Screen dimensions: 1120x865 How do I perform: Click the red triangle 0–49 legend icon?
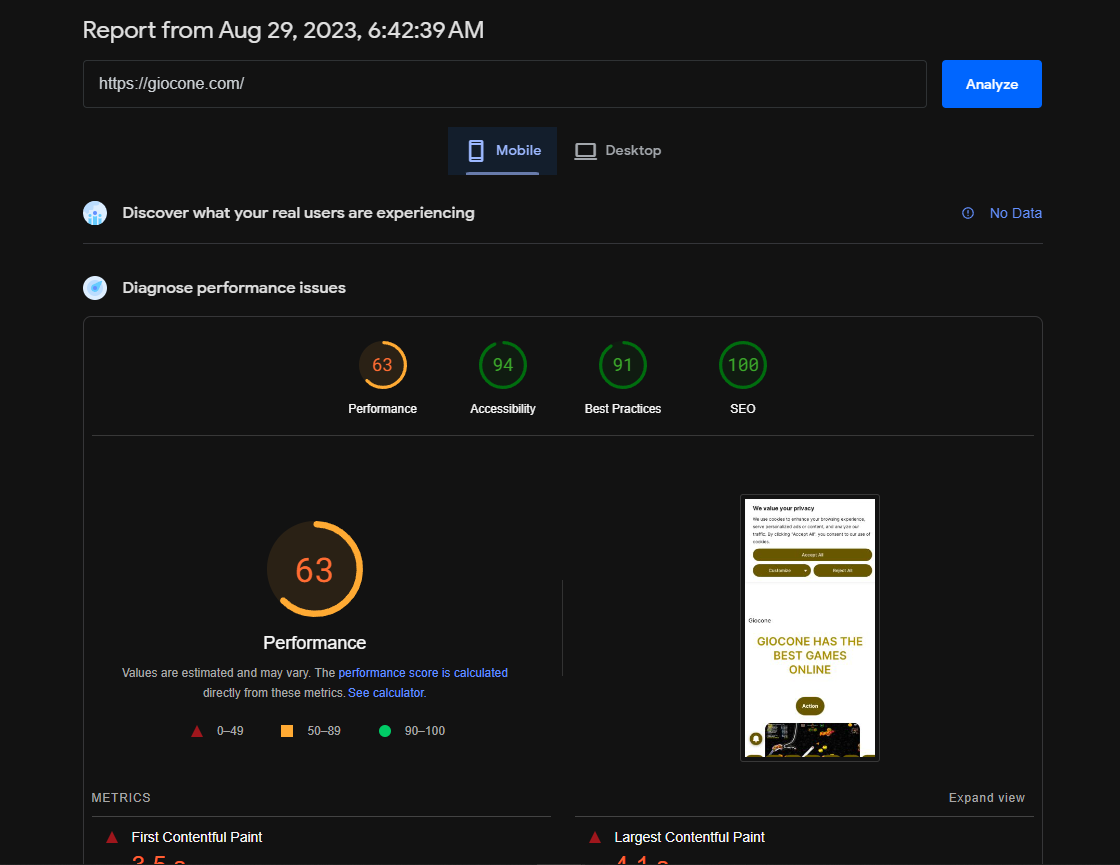pyautogui.click(x=197, y=731)
